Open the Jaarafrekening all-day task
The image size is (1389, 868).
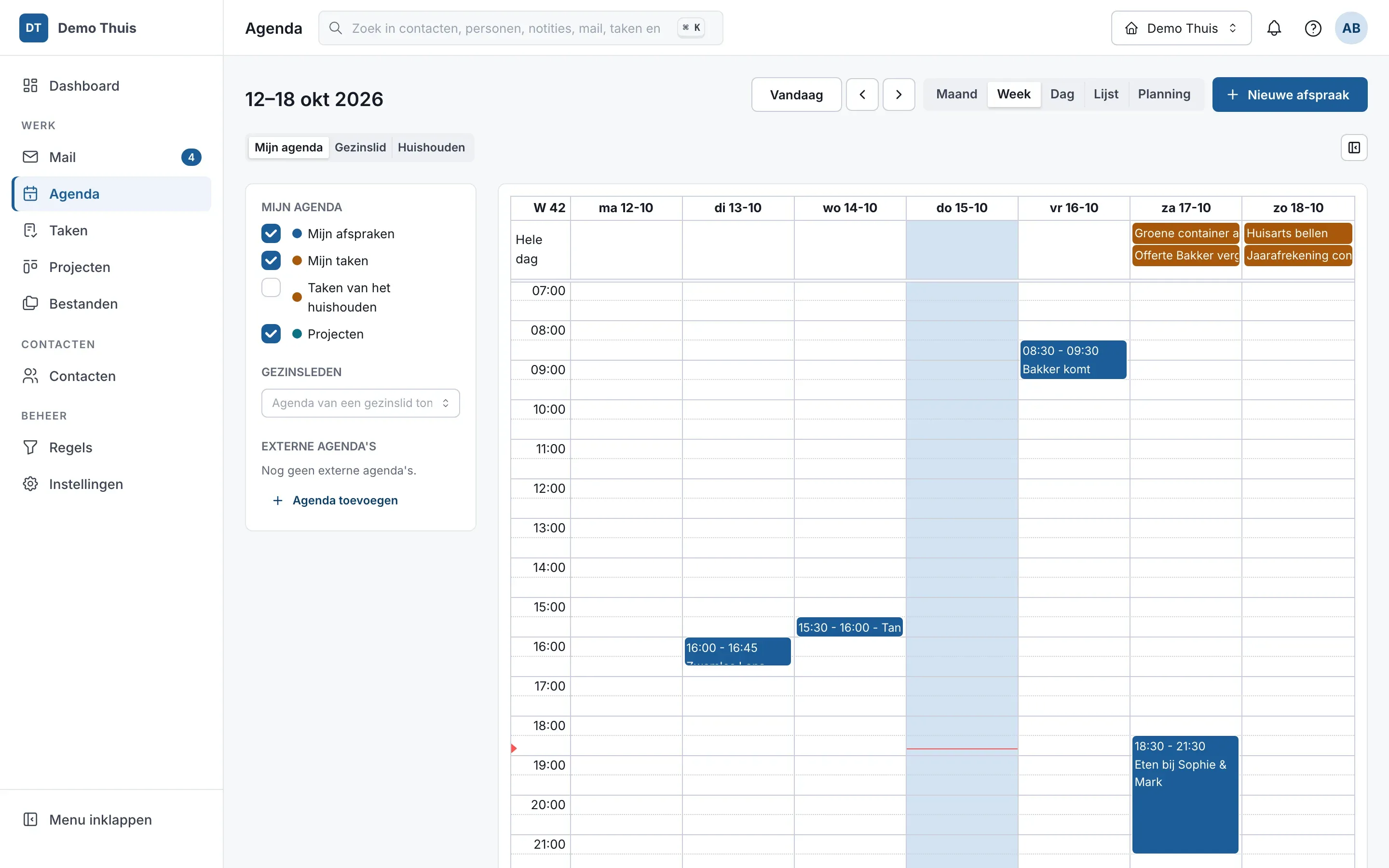click(x=1298, y=256)
